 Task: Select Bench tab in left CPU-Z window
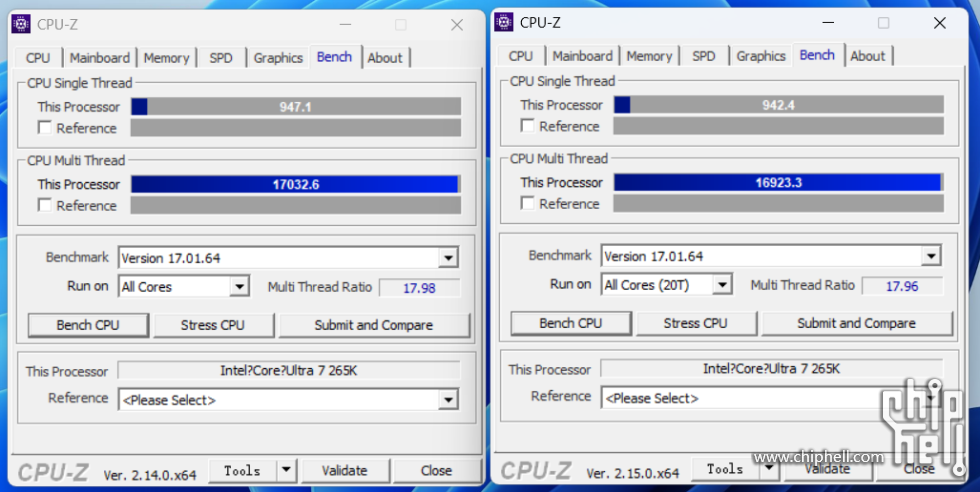point(334,56)
